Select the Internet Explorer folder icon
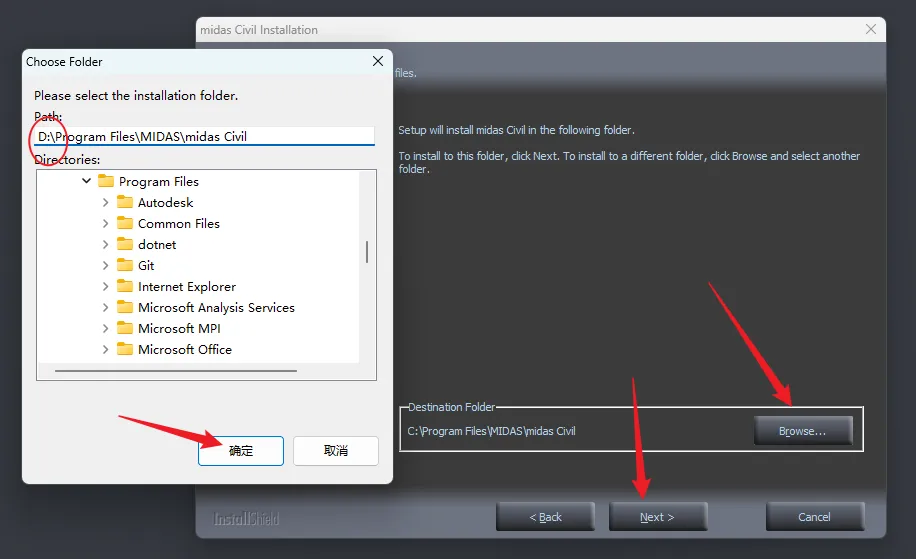The height and width of the screenshot is (559, 916). (x=125, y=286)
